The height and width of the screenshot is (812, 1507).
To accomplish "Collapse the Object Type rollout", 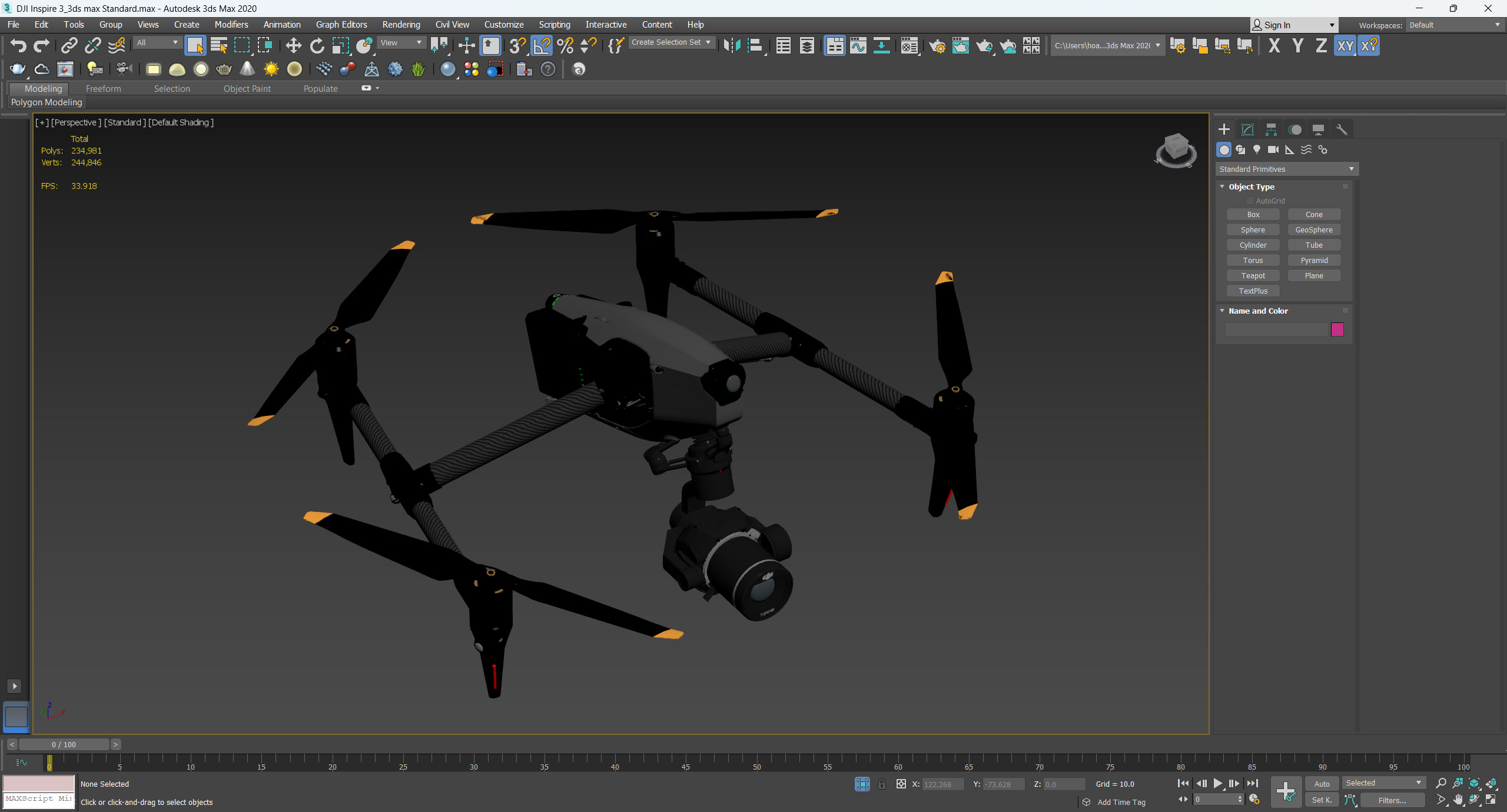I will pyautogui.click(x=1222, y=187).
